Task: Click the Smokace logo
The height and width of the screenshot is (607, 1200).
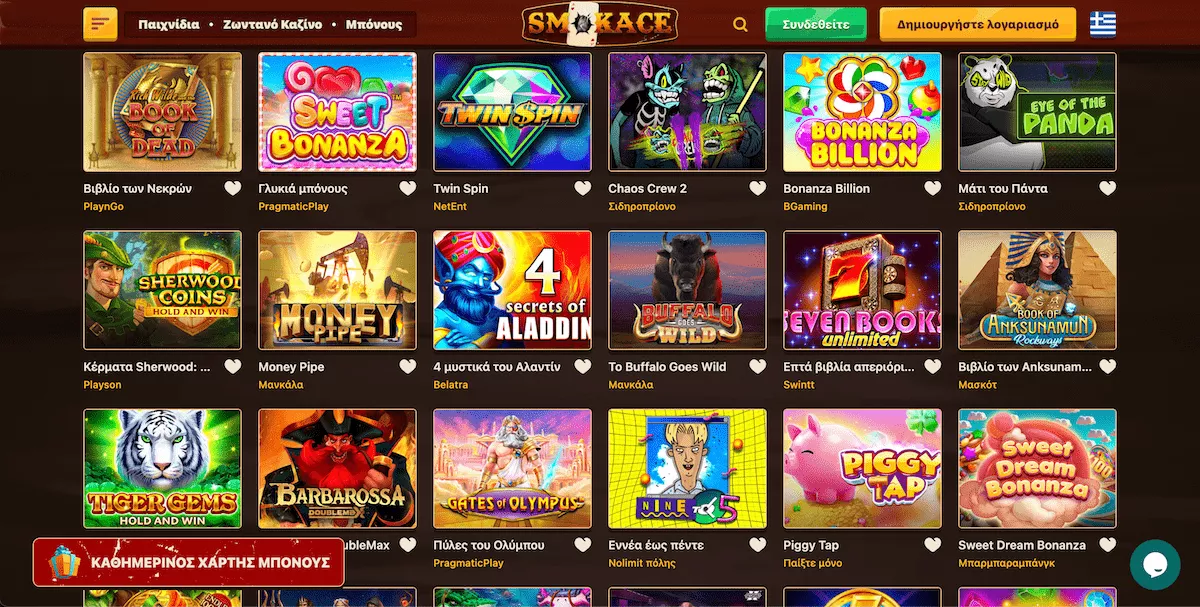Action: [600, 25]
